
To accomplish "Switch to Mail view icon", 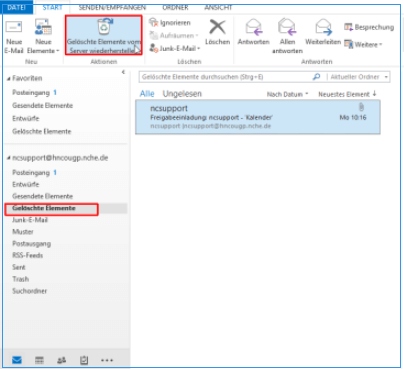I will coord(17,360).
